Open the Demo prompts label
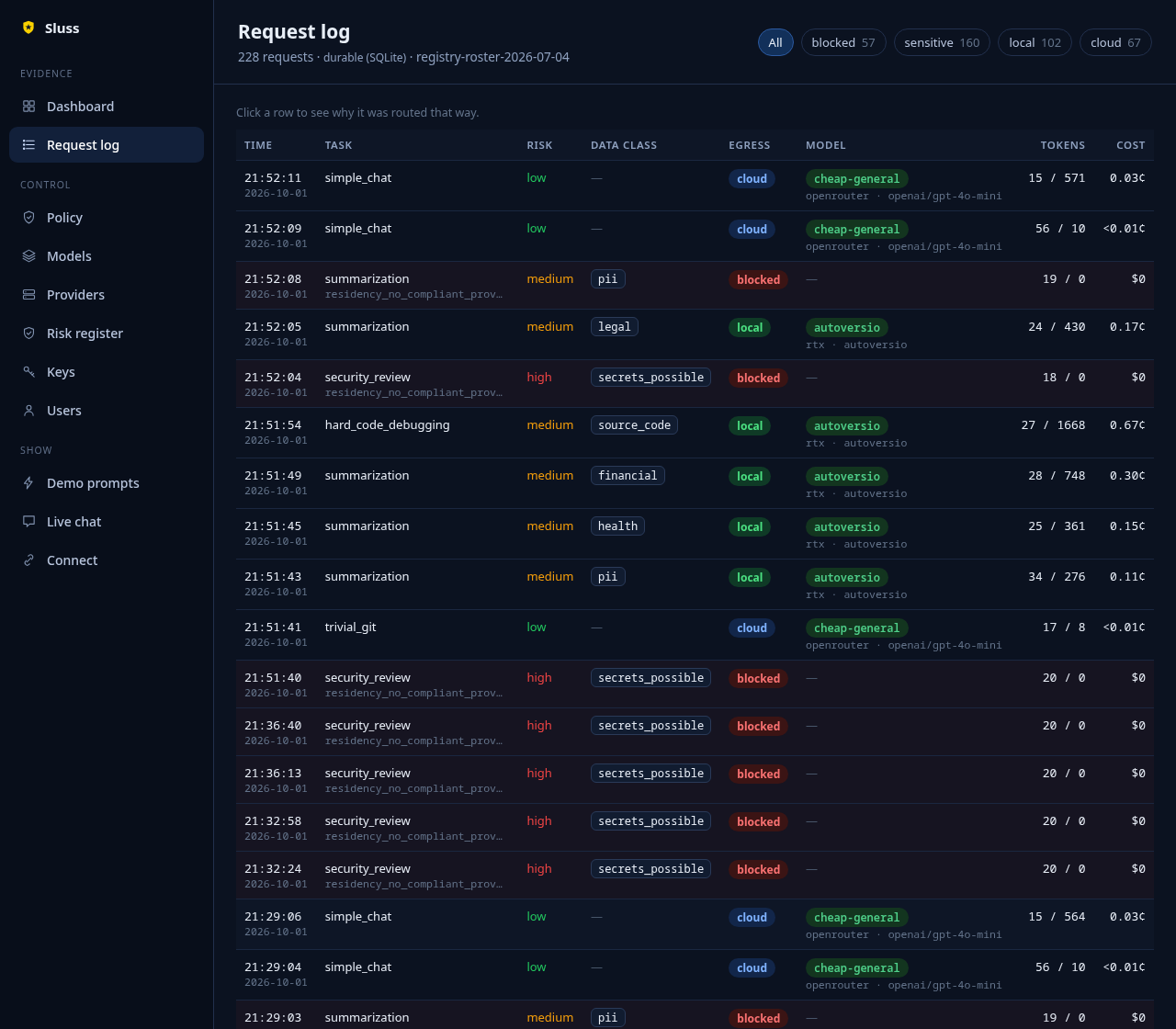Screen dimensions: 1176x1029 click(x=93, y=483)
